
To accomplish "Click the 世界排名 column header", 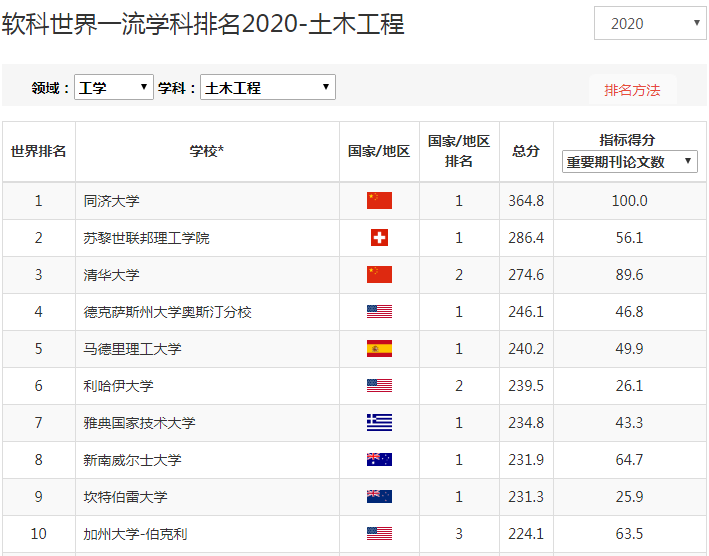I will point(38,151).
